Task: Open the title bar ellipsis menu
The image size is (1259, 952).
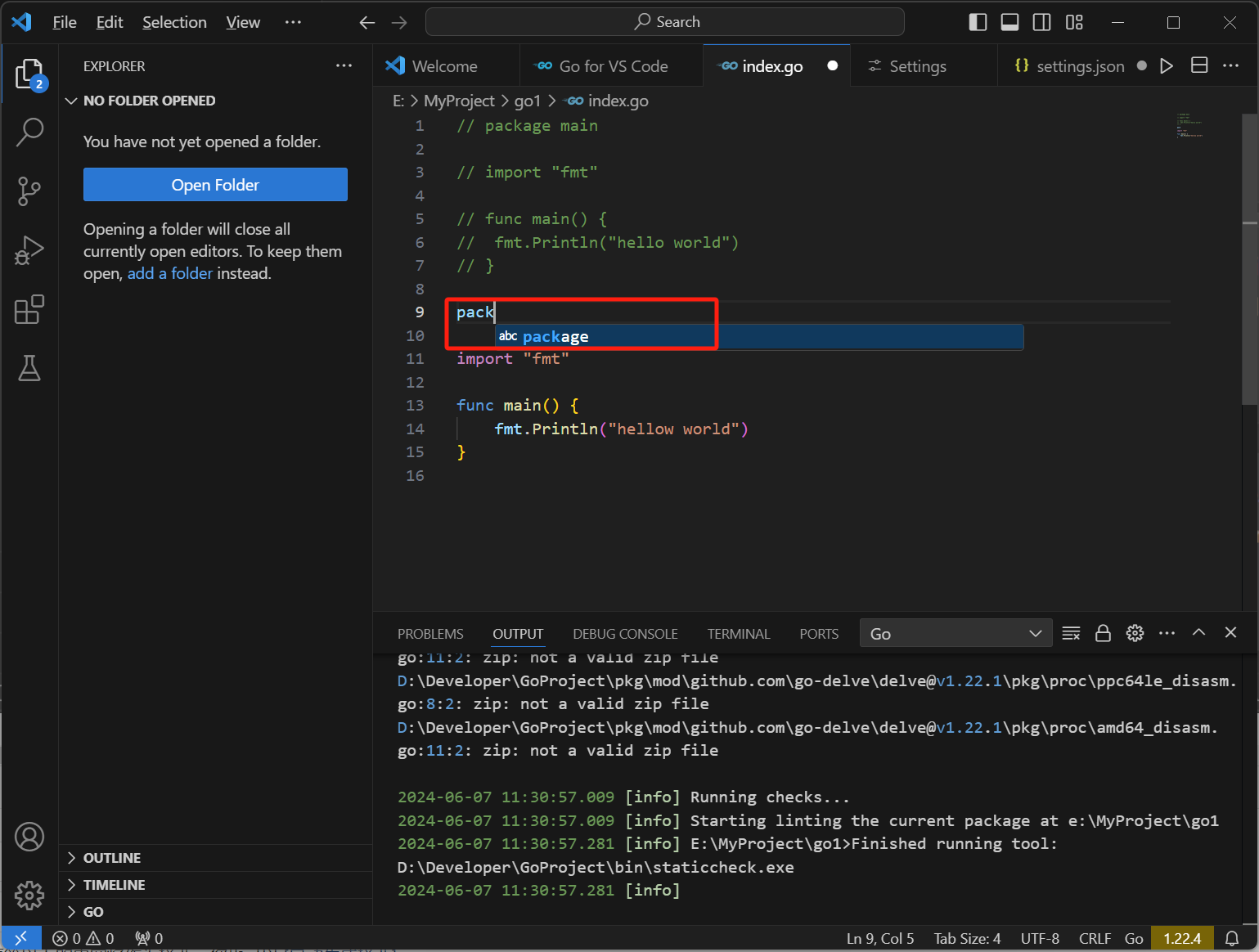Action: 293,22
